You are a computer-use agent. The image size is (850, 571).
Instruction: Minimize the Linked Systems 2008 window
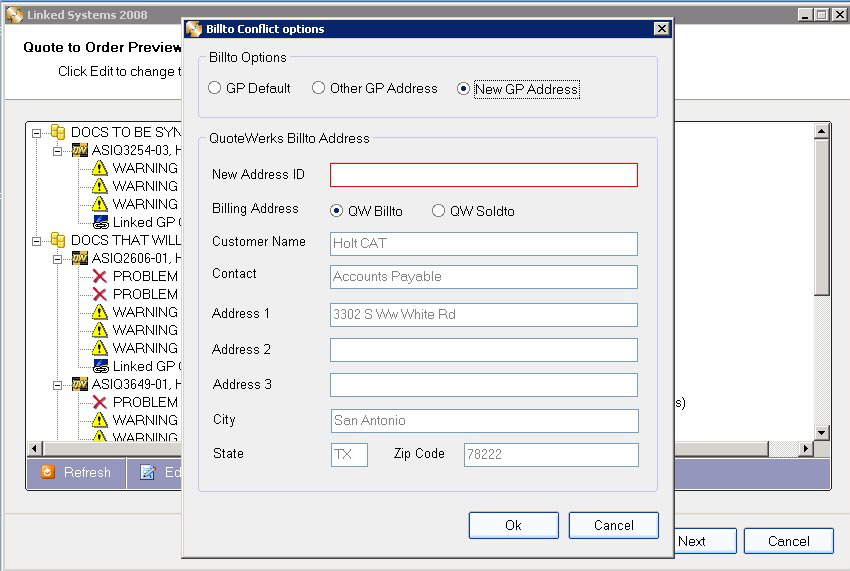(x=806, y=15)
